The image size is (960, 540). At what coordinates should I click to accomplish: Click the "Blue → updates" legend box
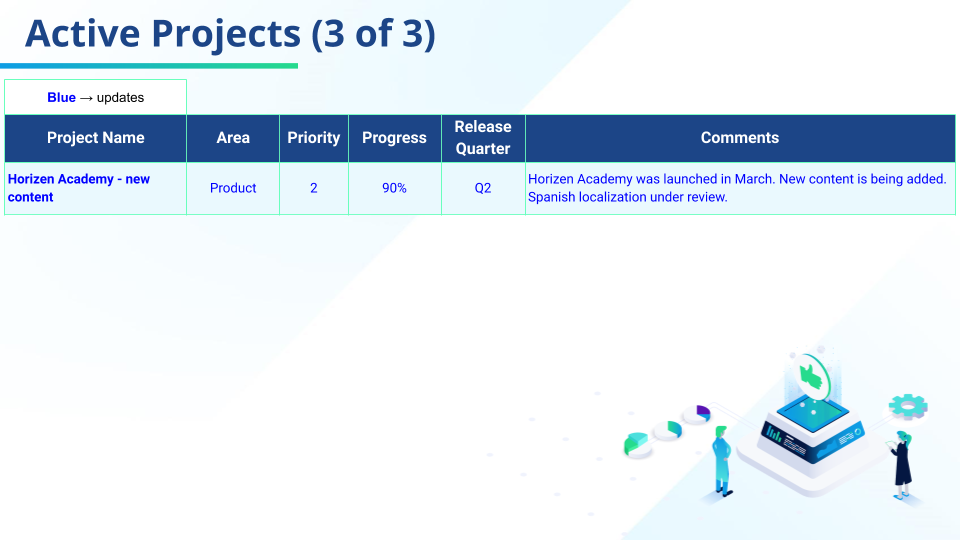(96, 97)
